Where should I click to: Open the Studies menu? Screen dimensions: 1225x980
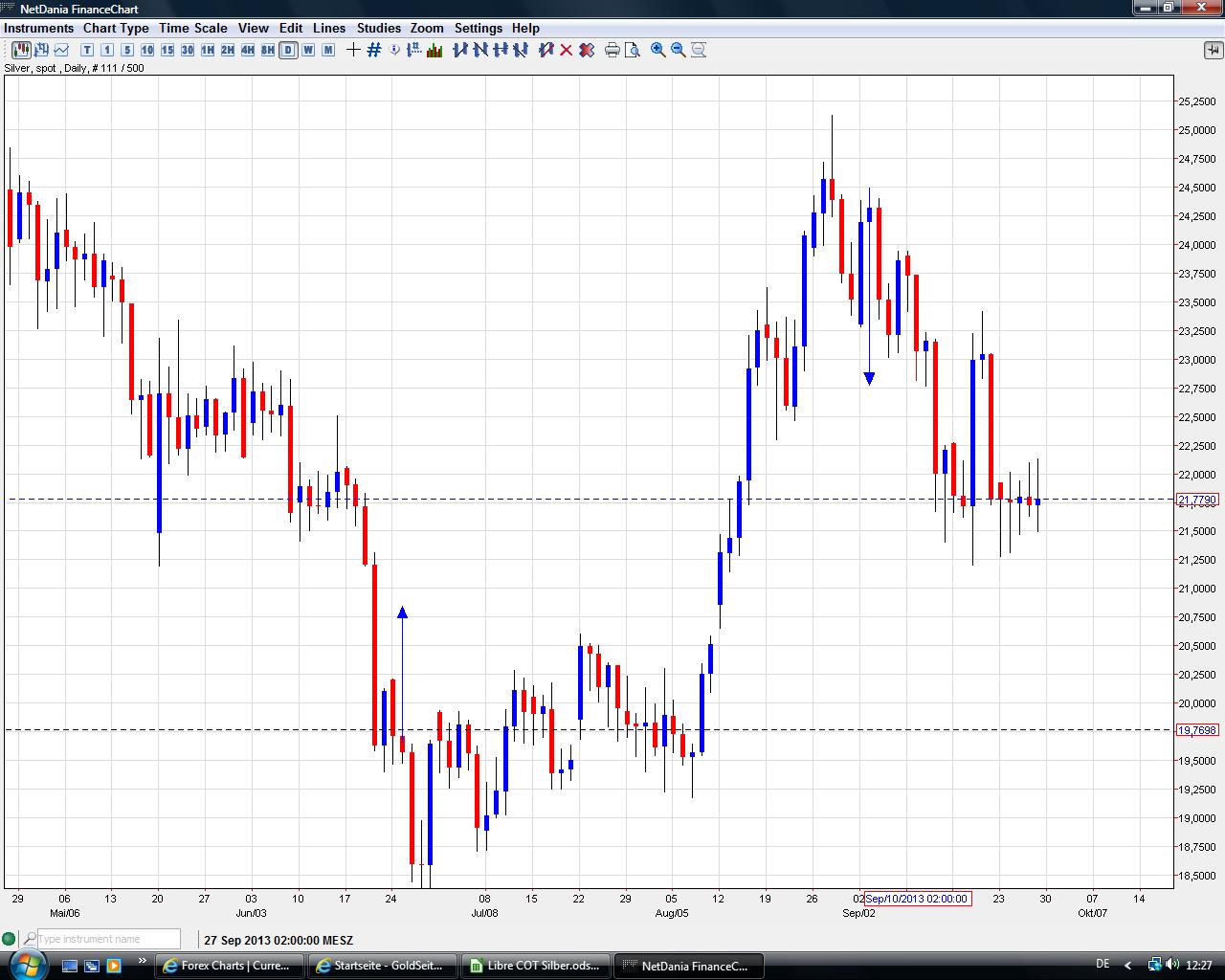pyautogui.click(x=379, y=28)
